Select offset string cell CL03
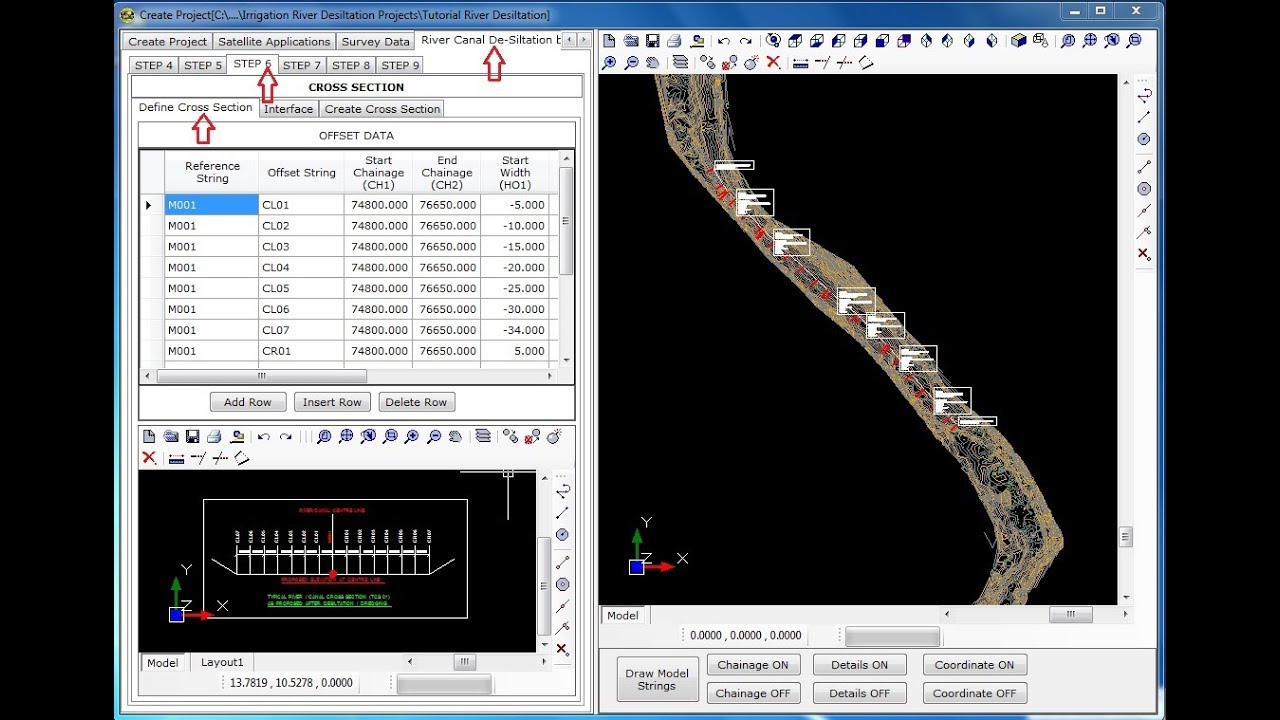 click(301, 247)
